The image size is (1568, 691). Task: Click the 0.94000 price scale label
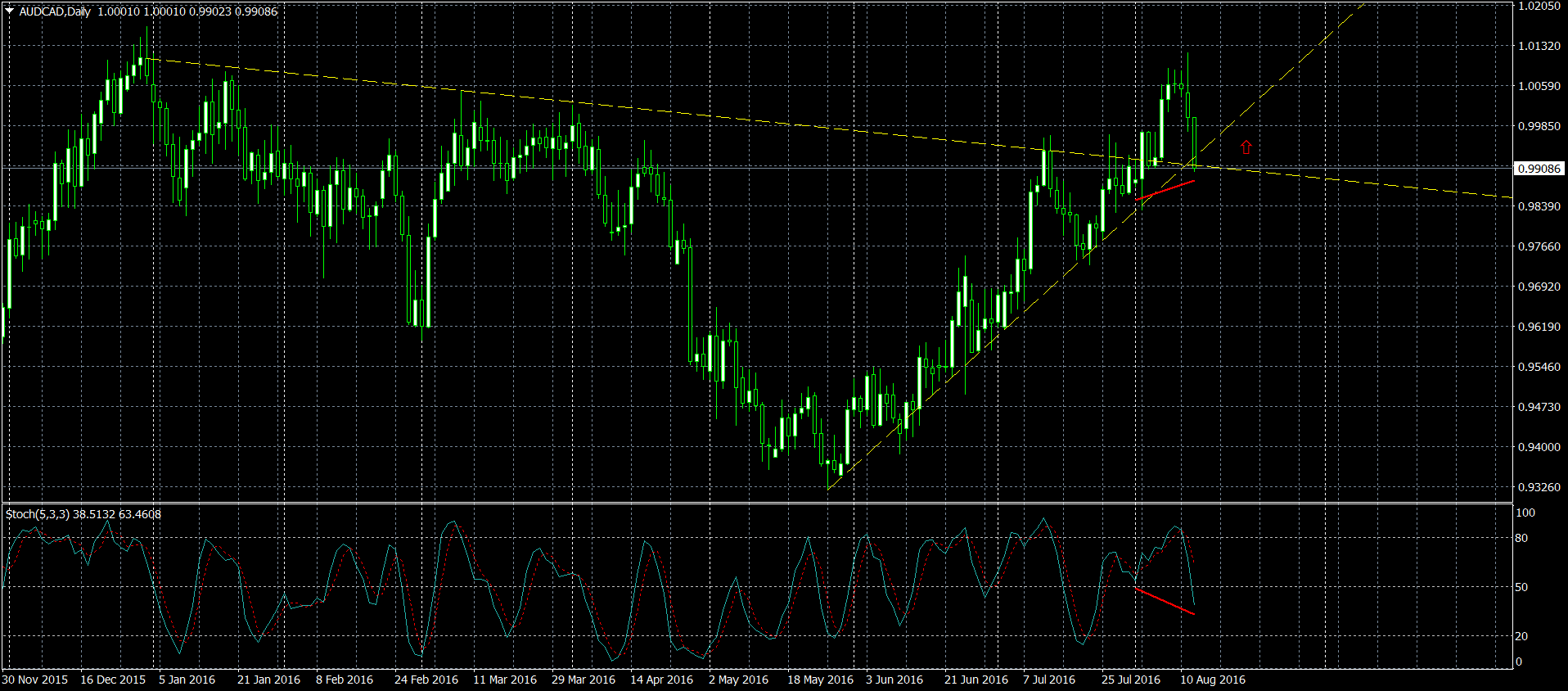1539,447
